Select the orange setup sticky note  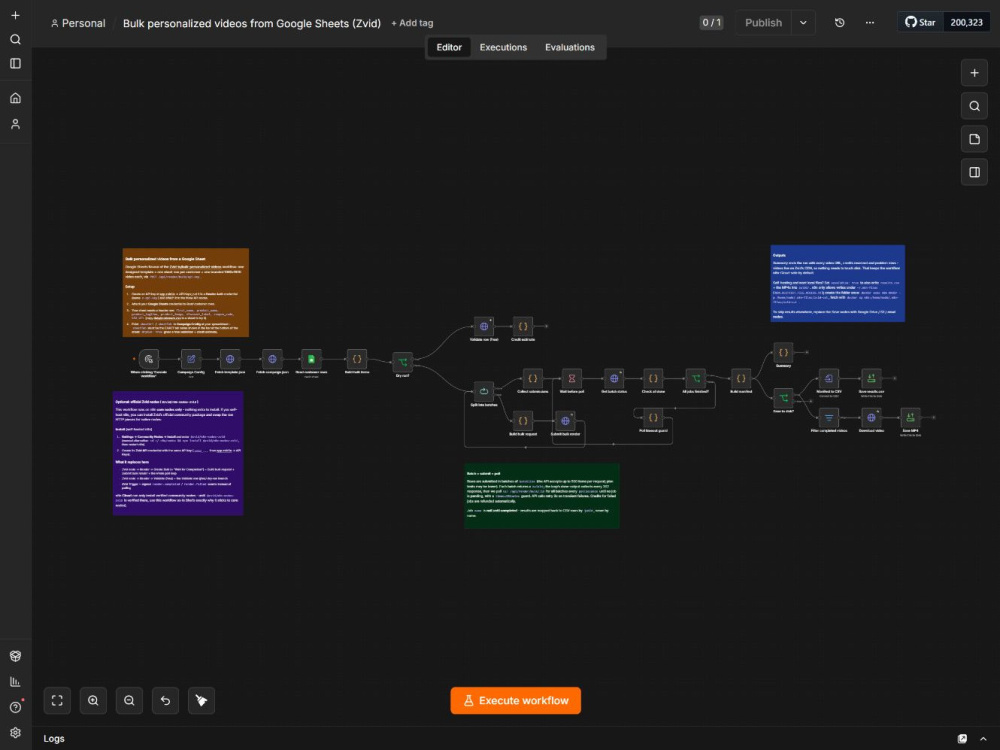[186, 292]
